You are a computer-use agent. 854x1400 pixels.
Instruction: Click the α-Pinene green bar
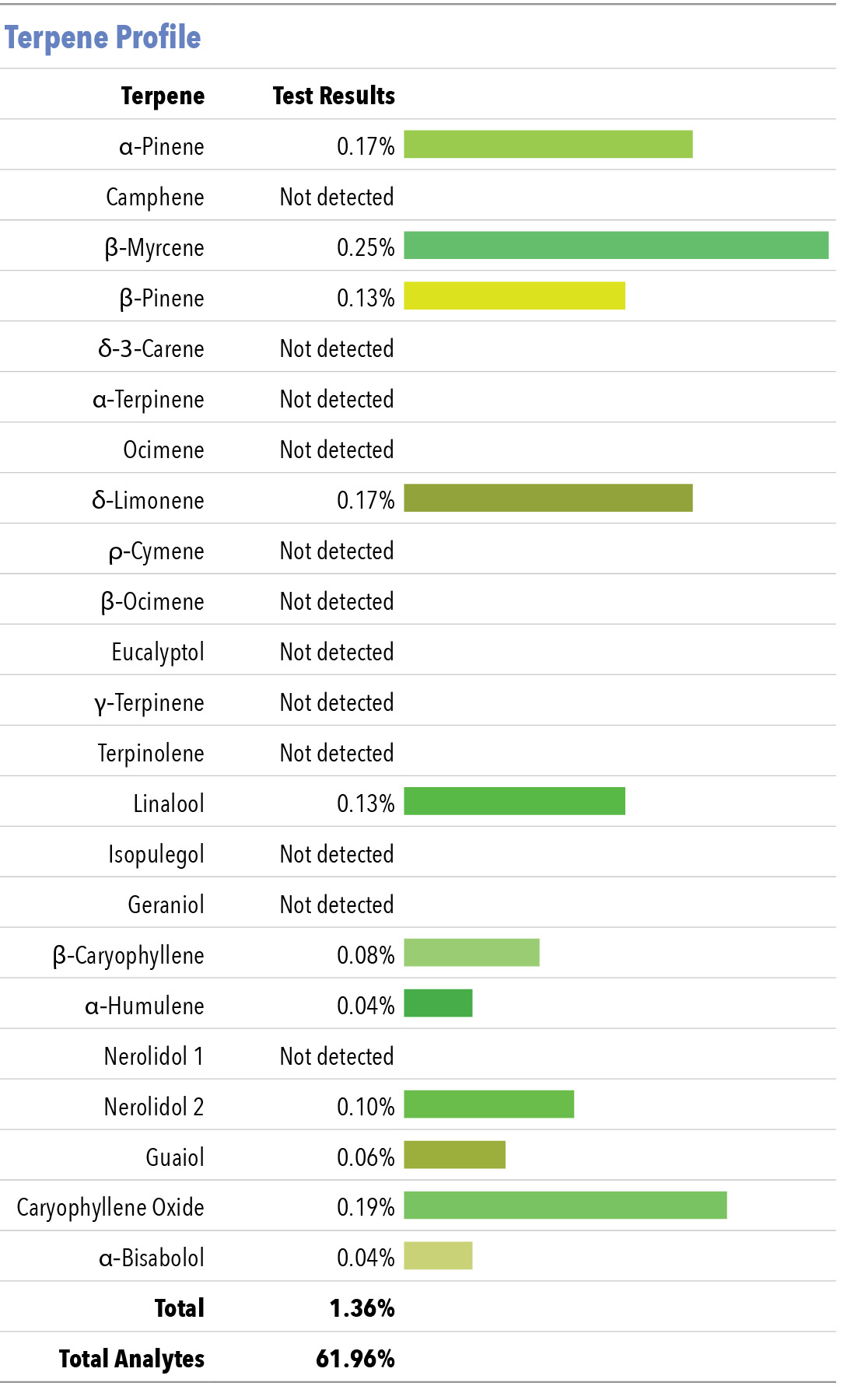click(x=548, y=144)
